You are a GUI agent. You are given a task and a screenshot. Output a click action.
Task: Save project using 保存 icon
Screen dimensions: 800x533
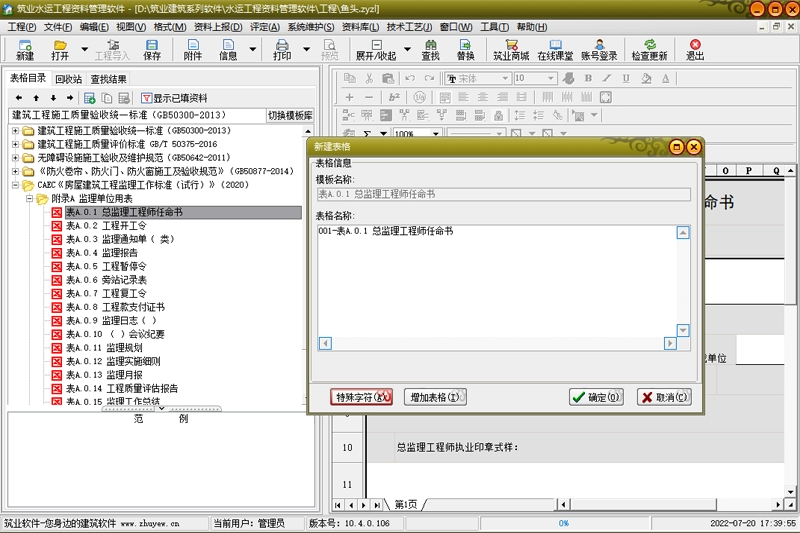tap(152, 49)
